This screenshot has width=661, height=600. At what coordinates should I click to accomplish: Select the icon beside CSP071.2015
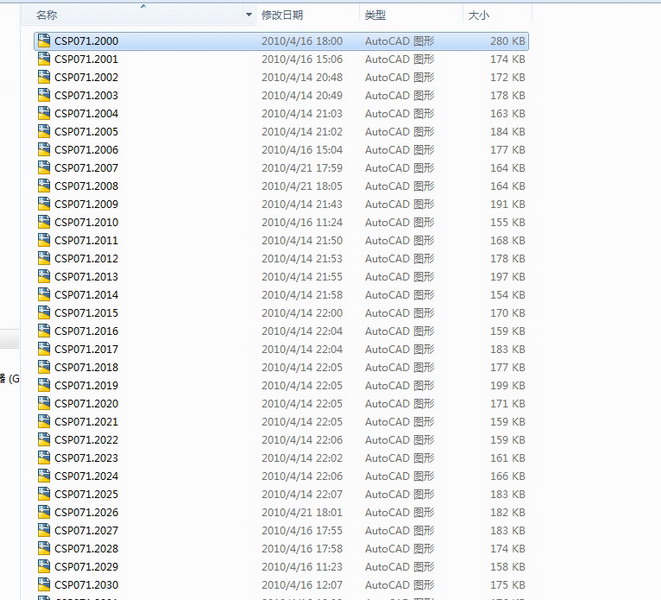point(44,313)
